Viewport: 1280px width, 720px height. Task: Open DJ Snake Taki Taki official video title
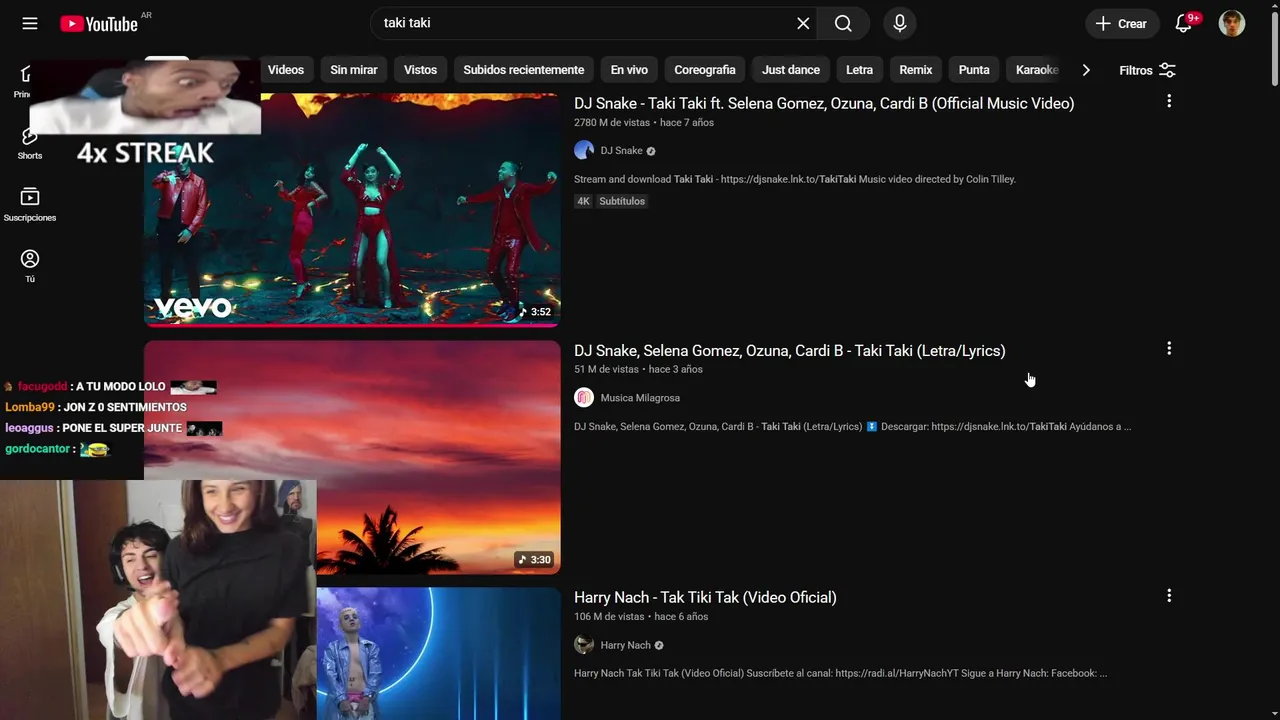[824, 103]
